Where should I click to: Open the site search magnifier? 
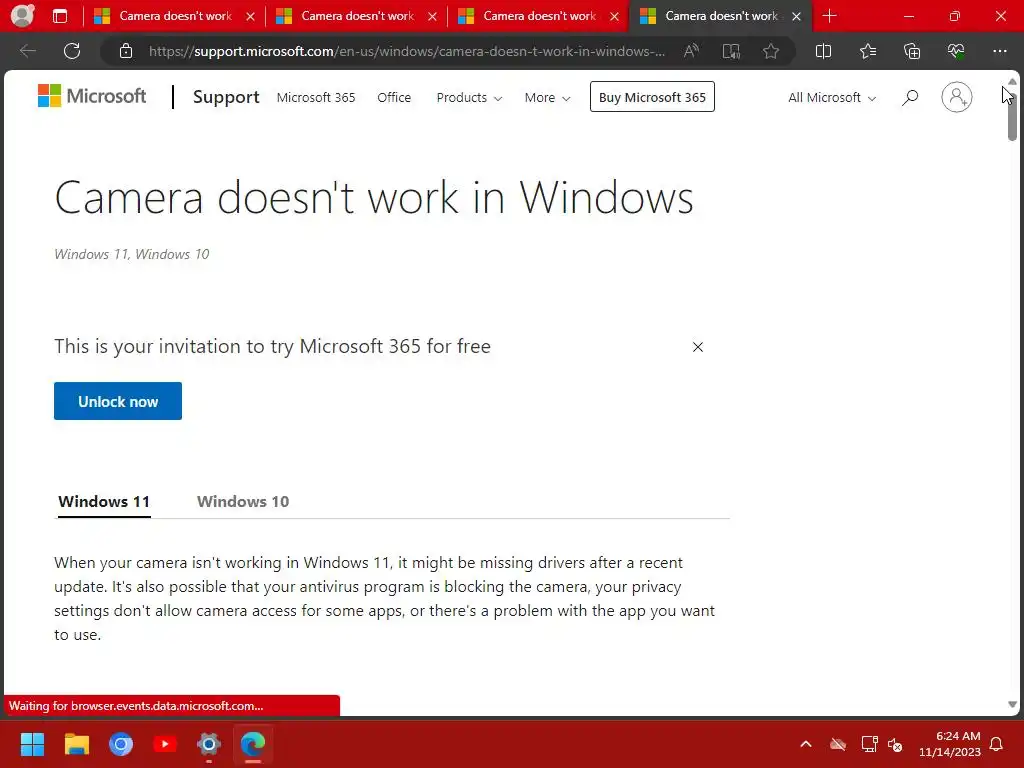click(x=910, y=97)
